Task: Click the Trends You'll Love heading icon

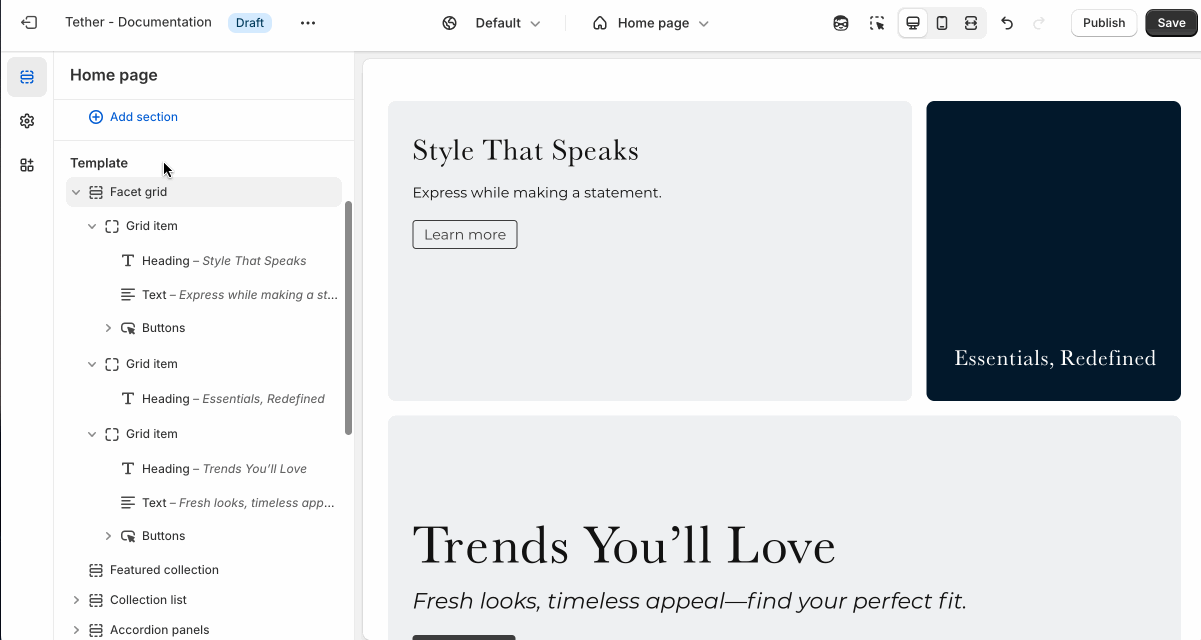Action: pyautogui.click(x=128, y=469)
